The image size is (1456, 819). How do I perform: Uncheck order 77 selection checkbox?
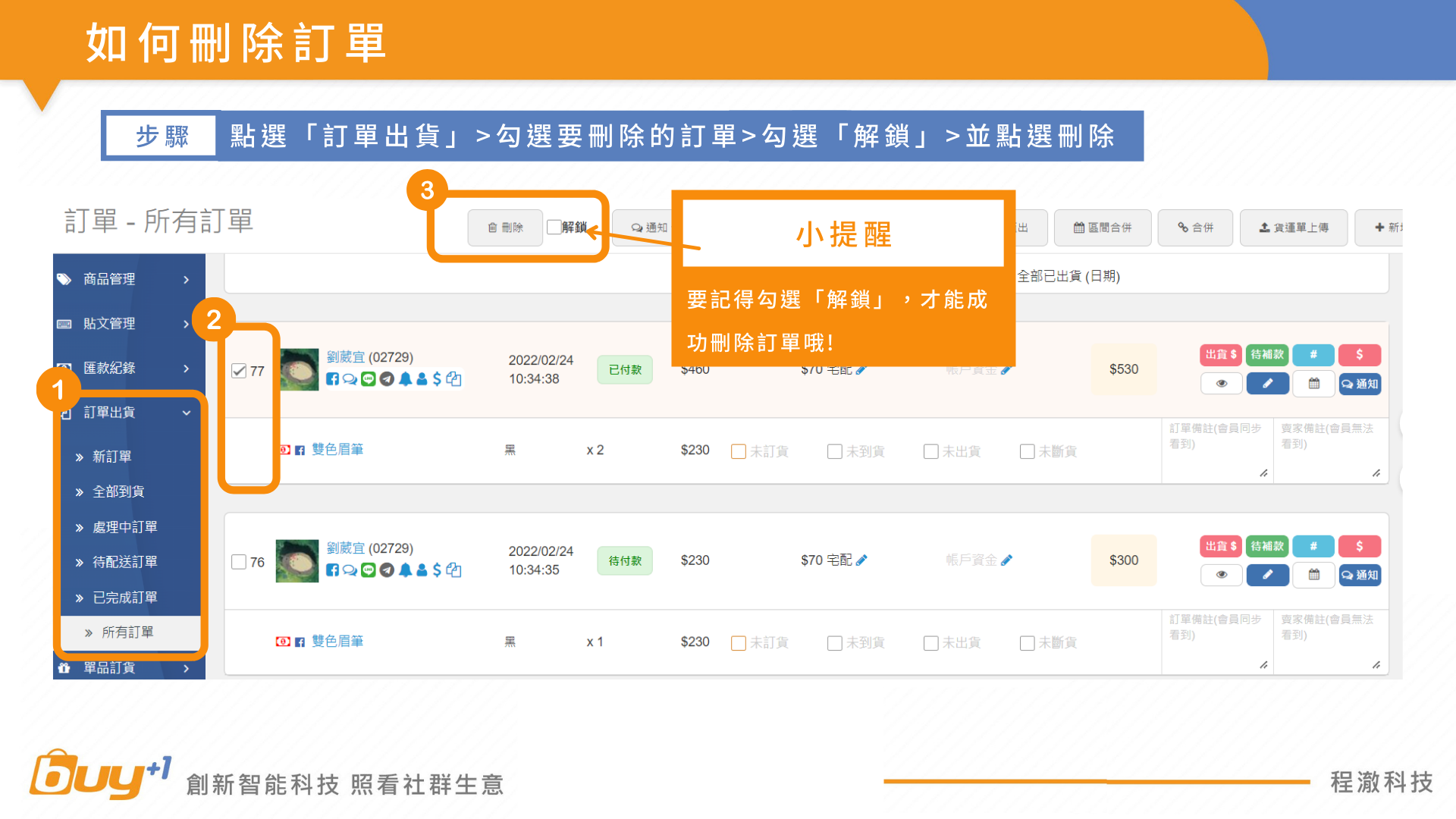click(239, 371)
